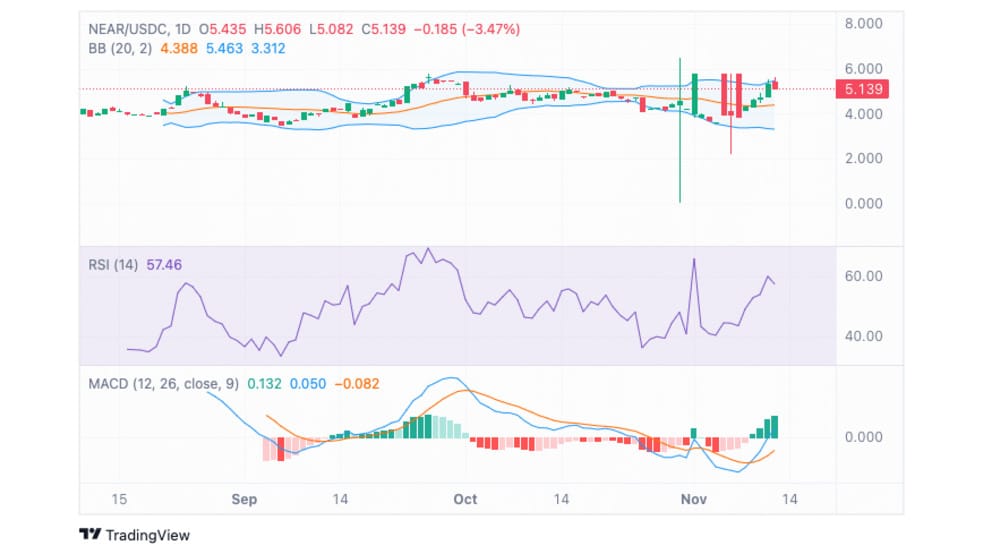Viewport: 984px width, 554px height.
Task: Open the MACD (12, 26, close, 9) legend
Action: 163,383
